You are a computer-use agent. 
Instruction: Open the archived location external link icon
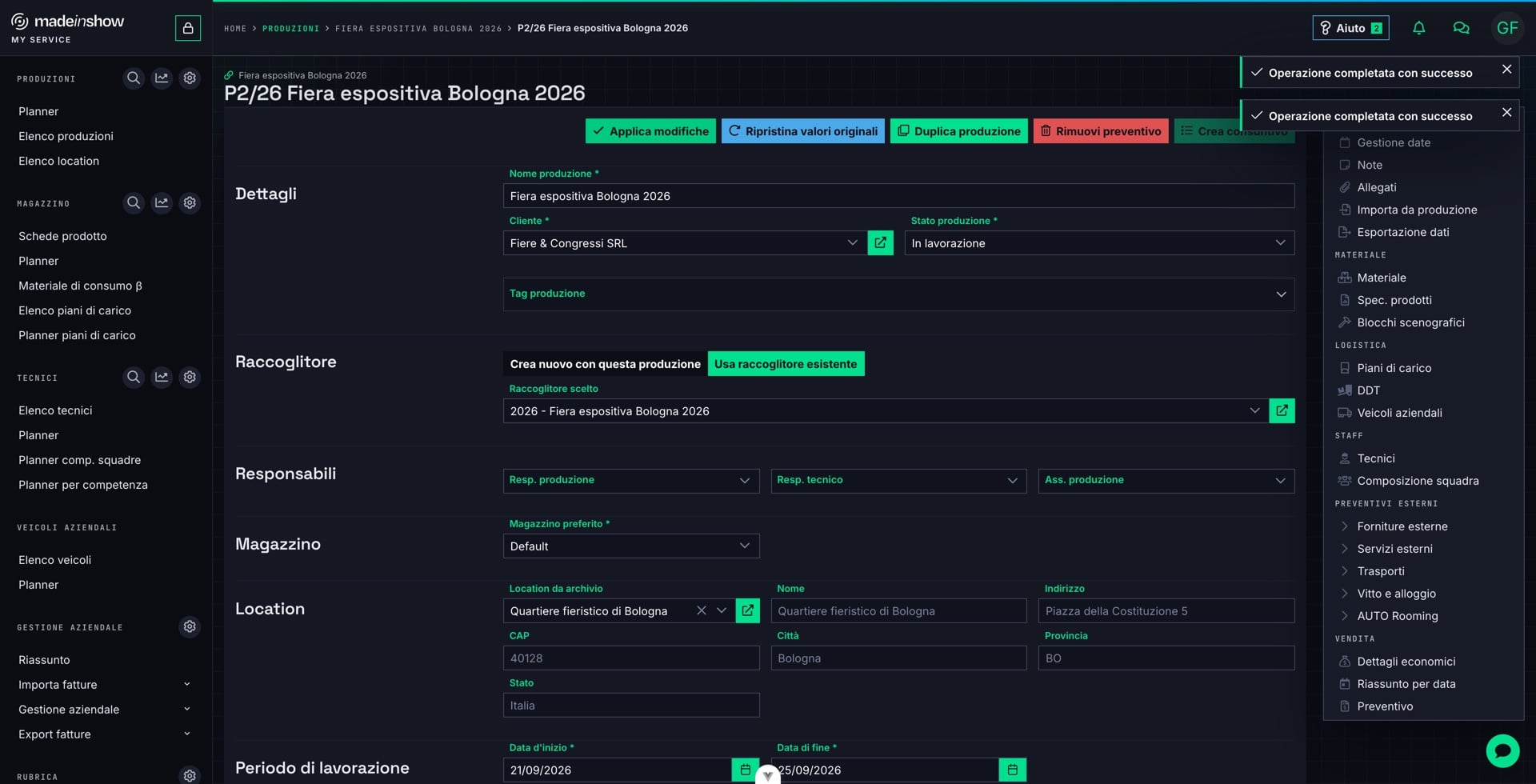click(747, 610)
